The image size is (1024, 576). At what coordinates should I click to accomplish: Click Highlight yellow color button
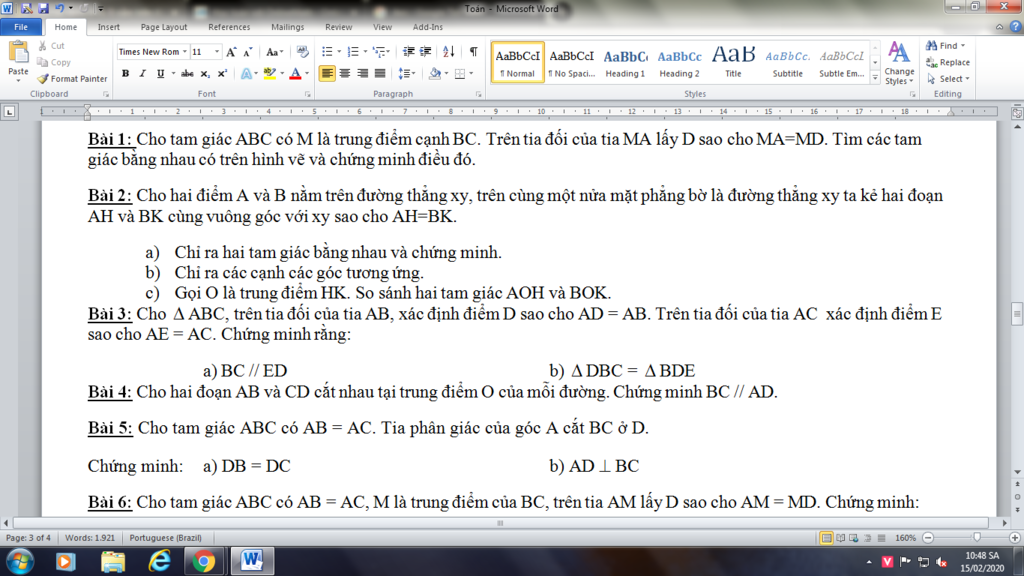[270, 74]
